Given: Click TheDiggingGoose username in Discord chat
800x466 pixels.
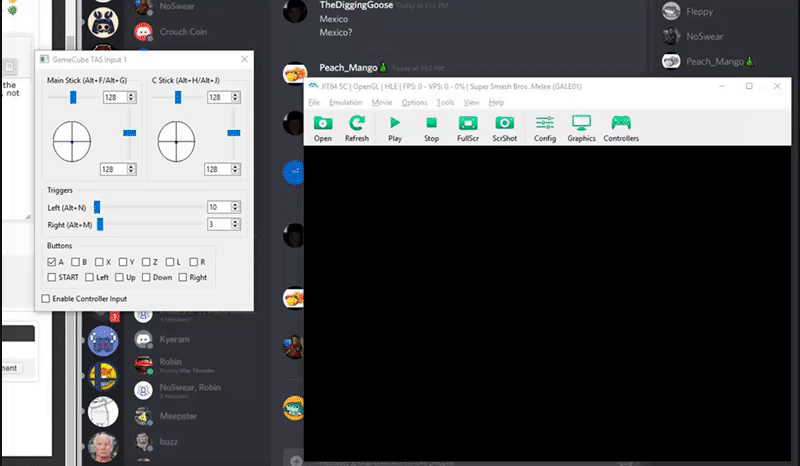Looking at the screenshot, I should [356, 5].
